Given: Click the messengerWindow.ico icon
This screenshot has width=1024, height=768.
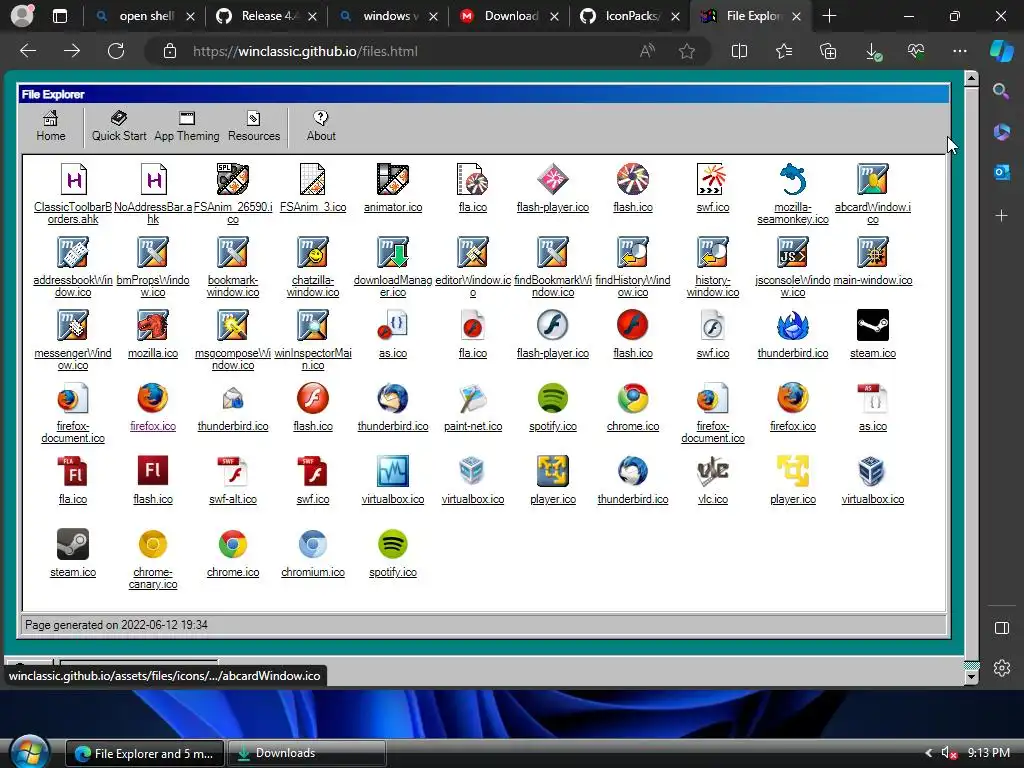Looking at the screenshot, I should pos(73,325).
